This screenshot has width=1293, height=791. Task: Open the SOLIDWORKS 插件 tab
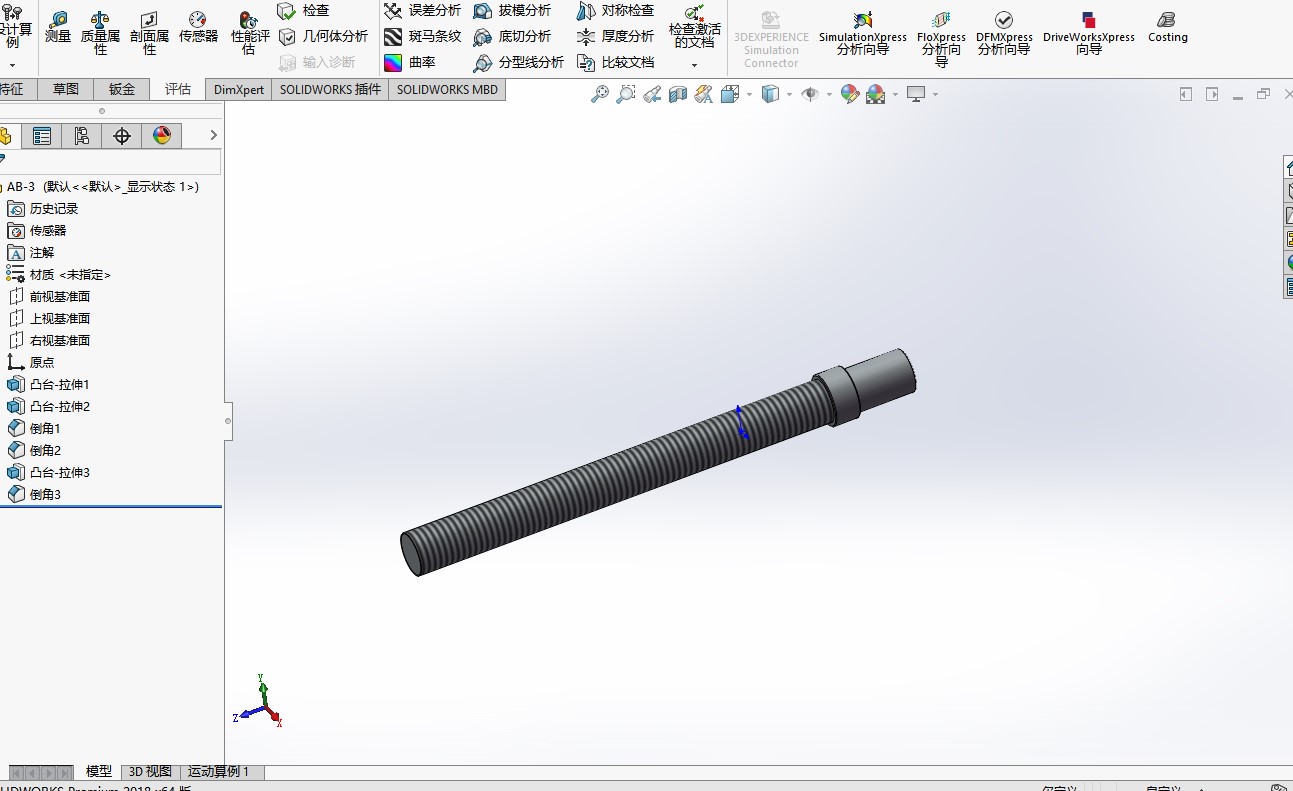tap(330, 89)
